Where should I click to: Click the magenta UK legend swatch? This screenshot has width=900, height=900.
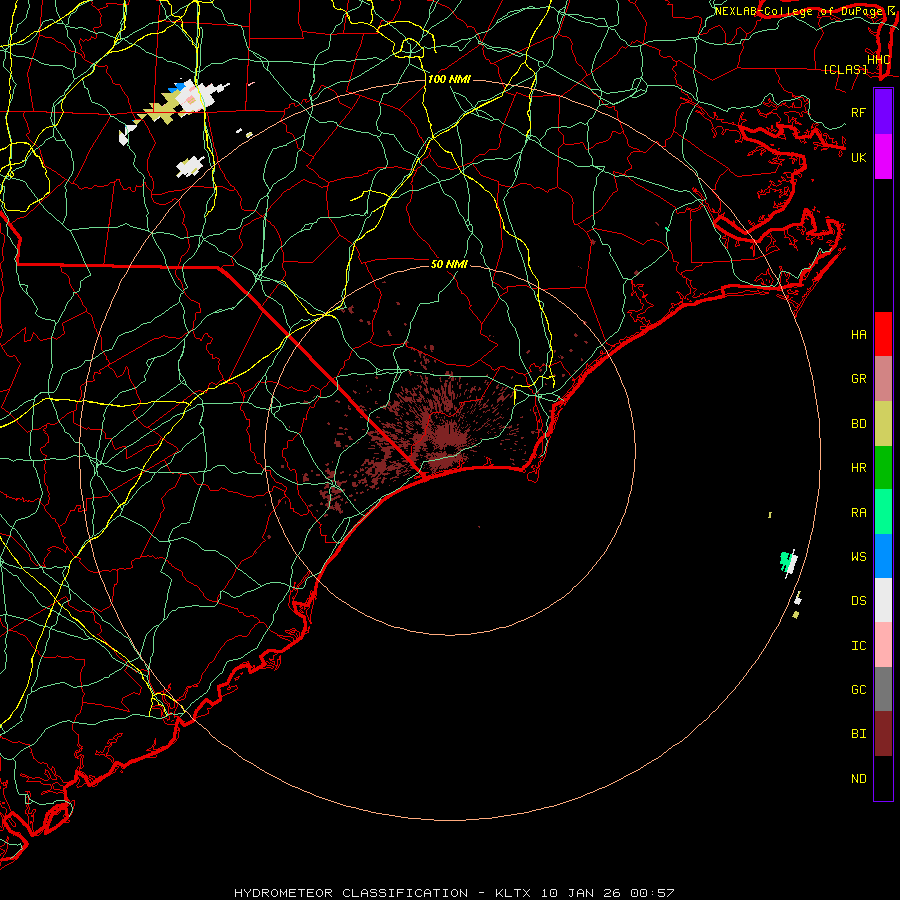point(883,157)
